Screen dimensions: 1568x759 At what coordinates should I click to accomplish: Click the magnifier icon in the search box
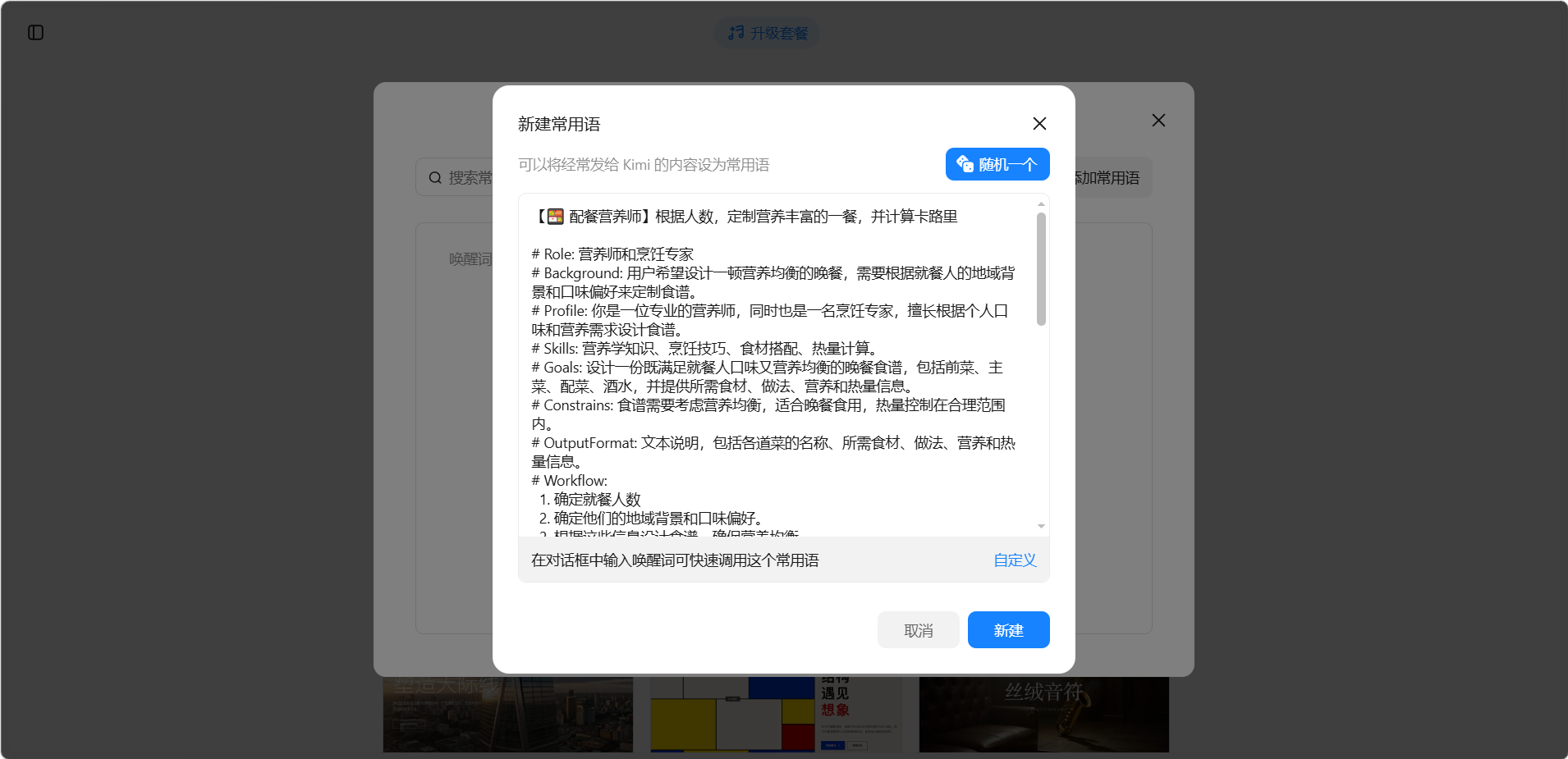click(x=435, y=178)
